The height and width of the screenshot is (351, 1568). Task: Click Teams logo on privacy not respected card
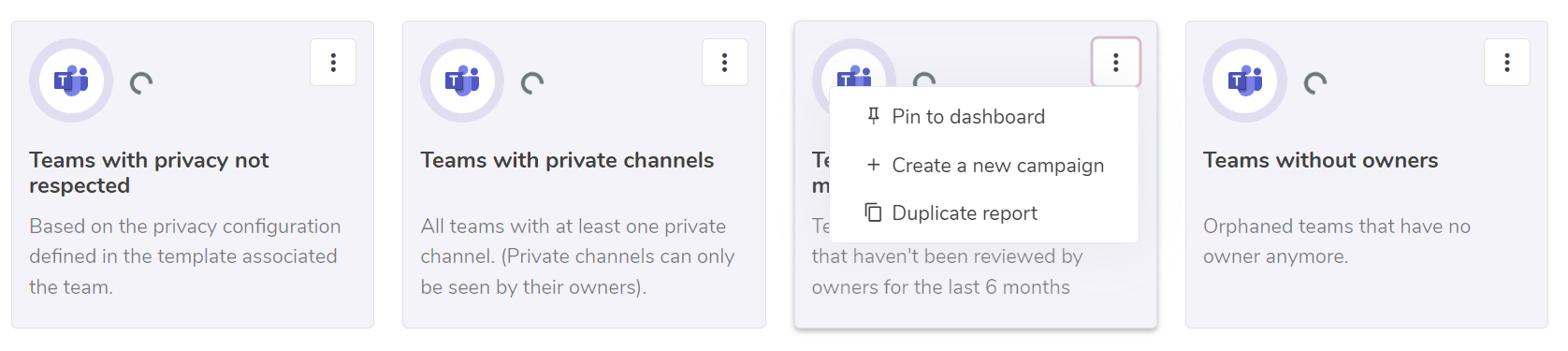[71, 80]
